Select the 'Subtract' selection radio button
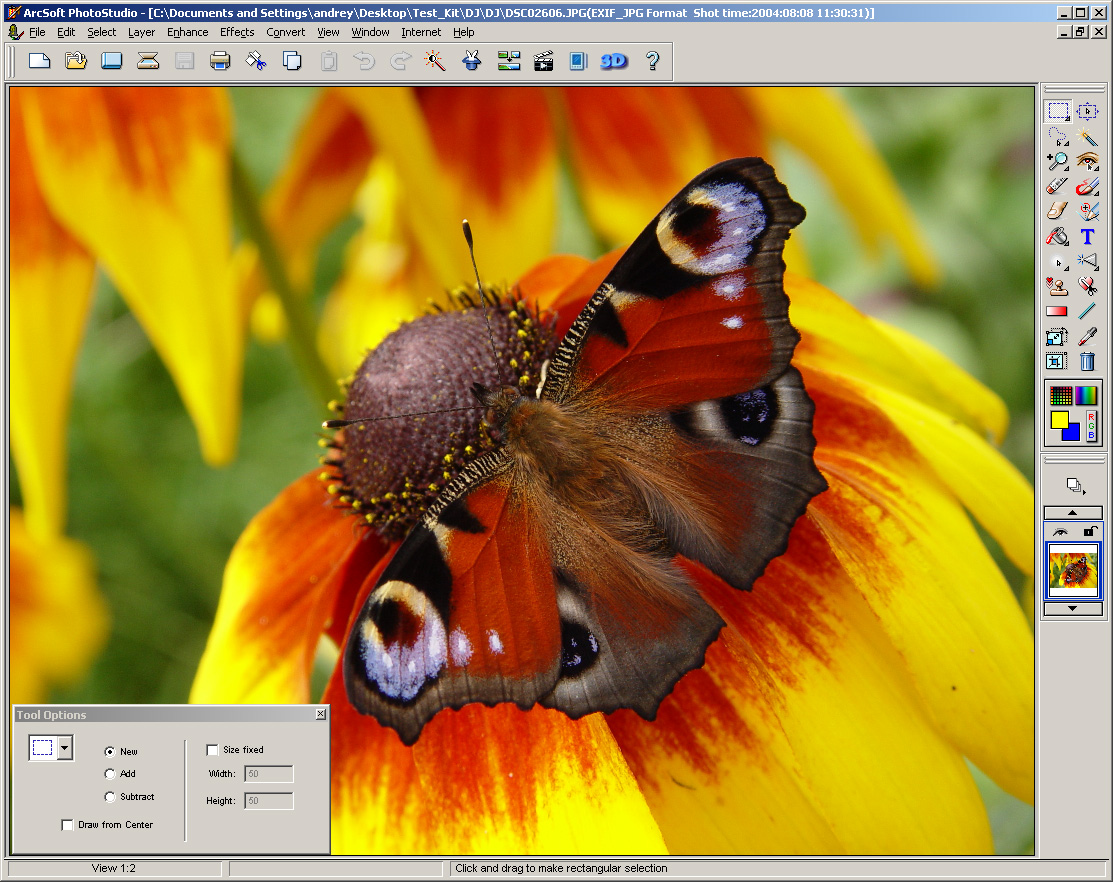The width and height of the screenshot is (1113, 882). point(110,796)
